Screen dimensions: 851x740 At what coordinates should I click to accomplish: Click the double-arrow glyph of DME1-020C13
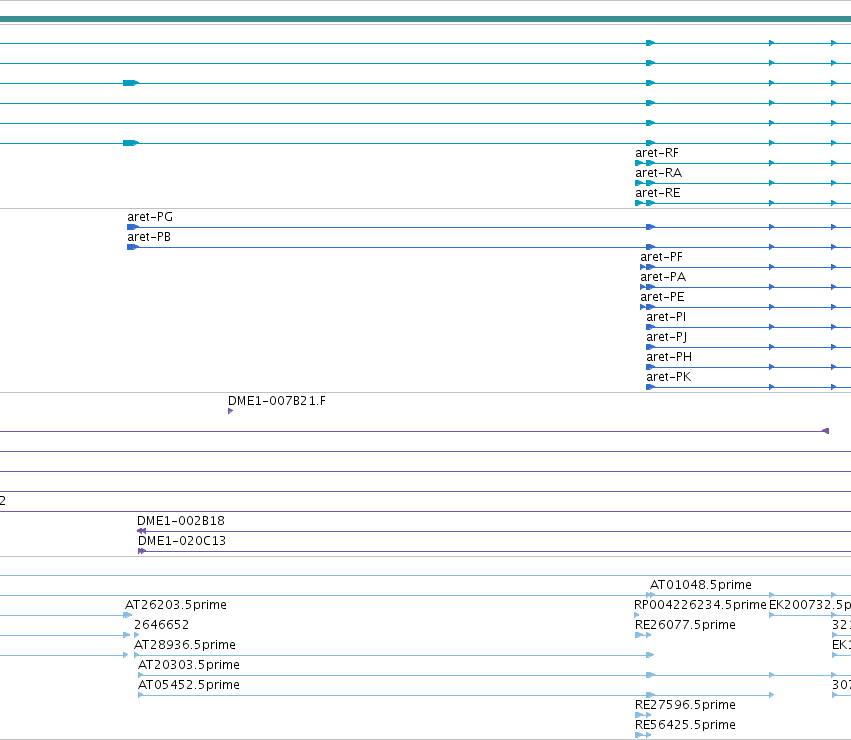[x=142, y=551]
